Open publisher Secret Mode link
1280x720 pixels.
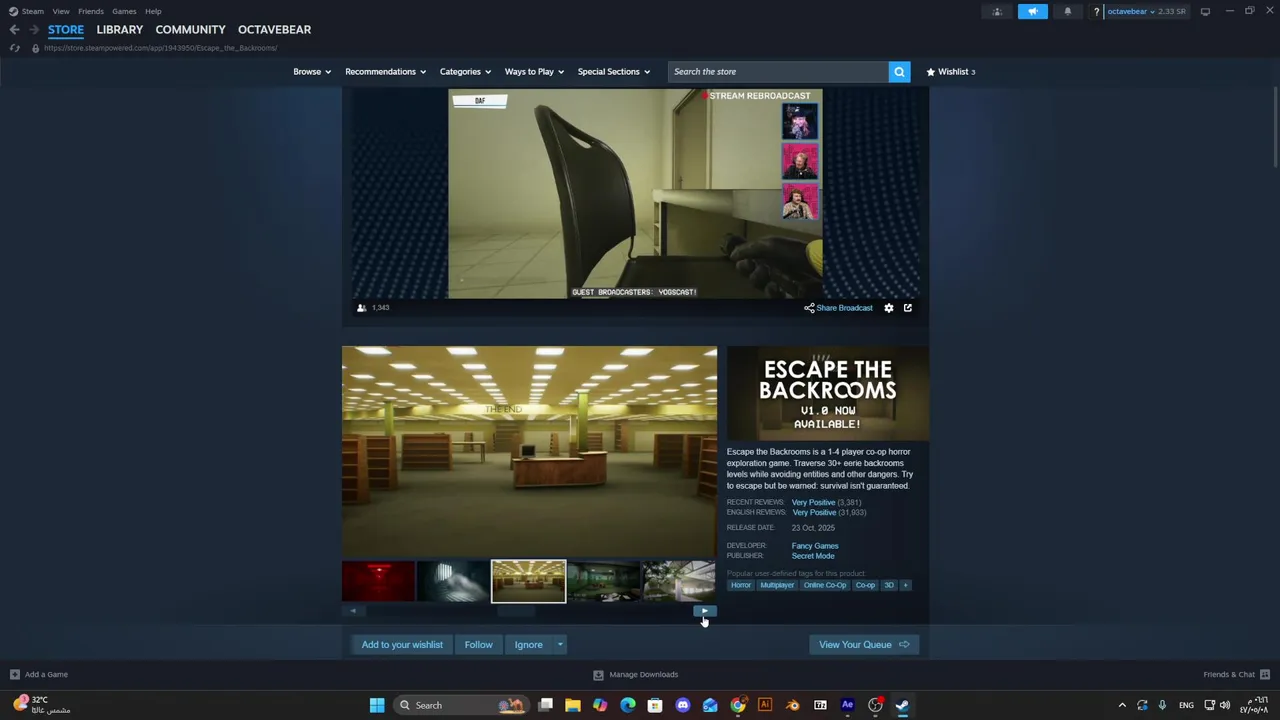813,556
